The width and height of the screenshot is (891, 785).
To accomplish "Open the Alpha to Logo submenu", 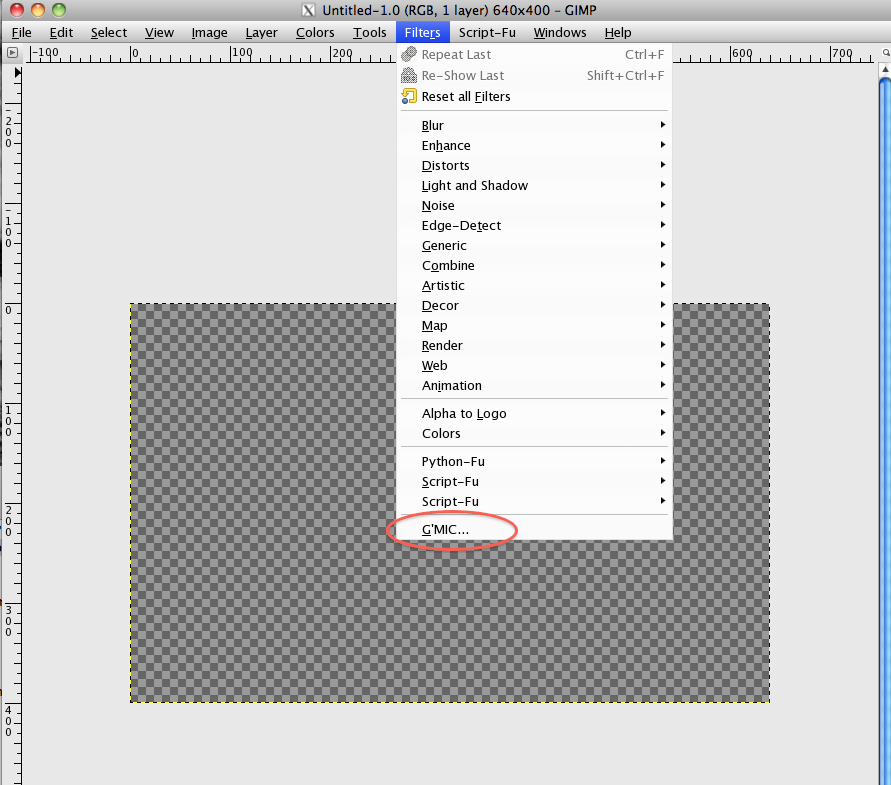I will [534, 413].
